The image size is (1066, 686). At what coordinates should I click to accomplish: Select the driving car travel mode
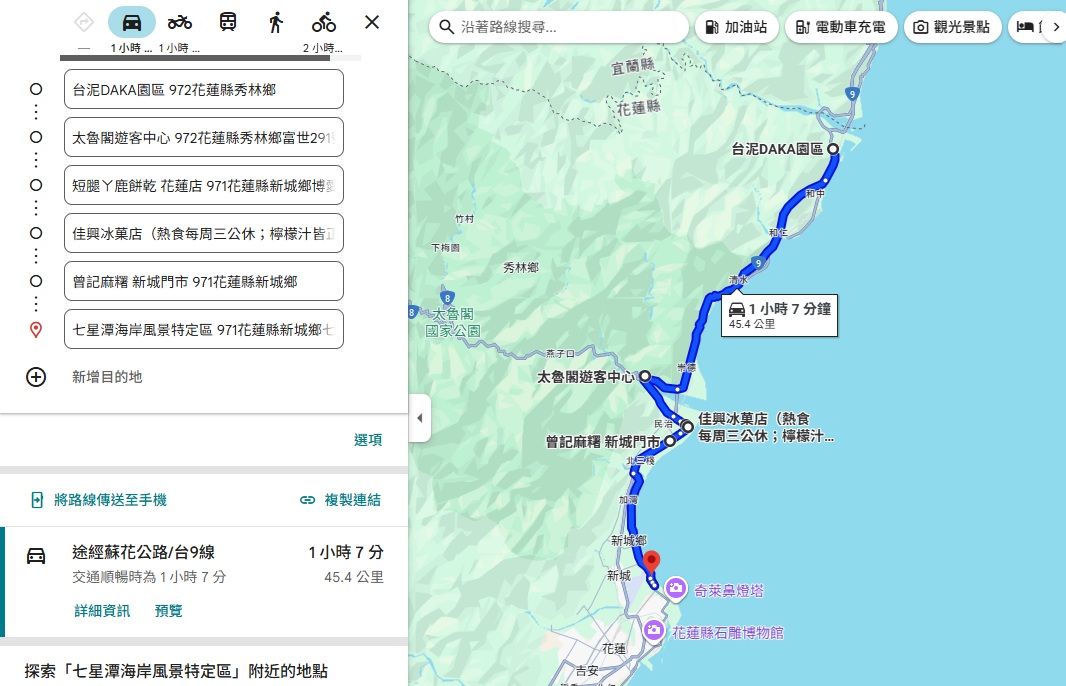(131, 22)
